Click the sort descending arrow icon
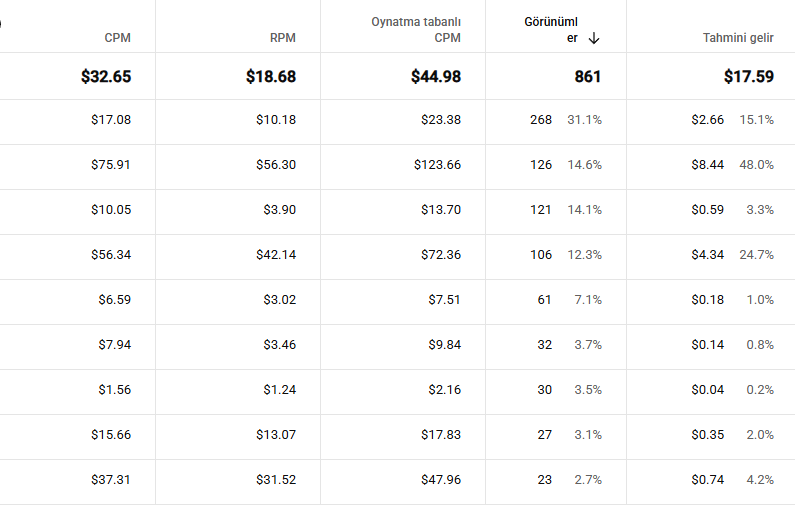795x505 pixels. (x=594, y=38)
